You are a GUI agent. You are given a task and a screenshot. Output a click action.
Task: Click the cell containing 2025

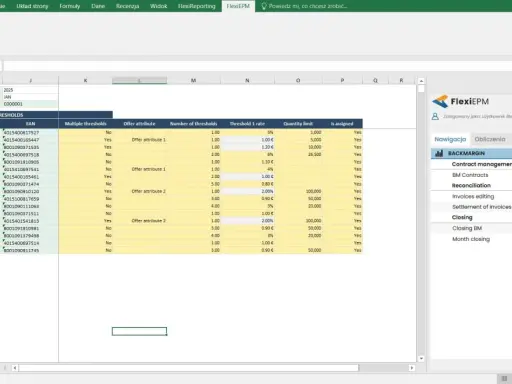click(x=30, y=90)
